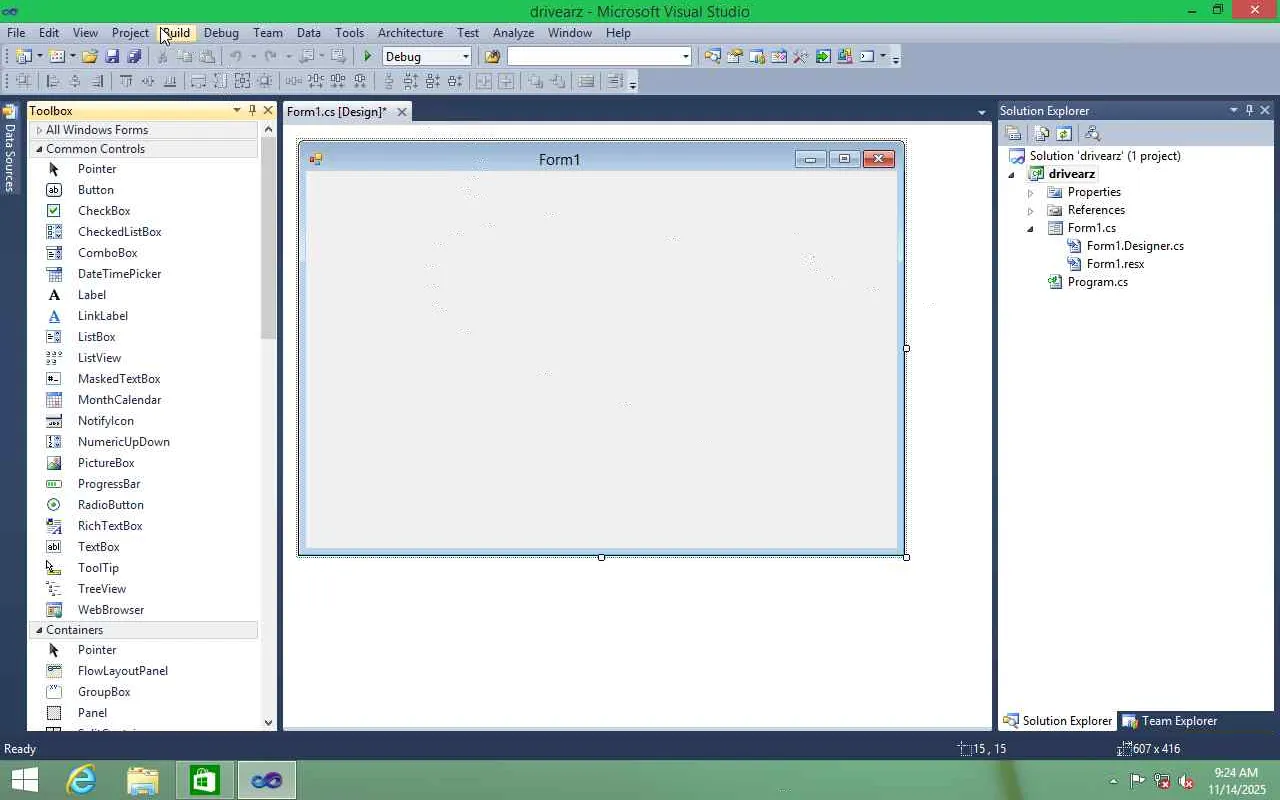
Task: Click the Align Bottoms layout icon
Action: (x=170, y=82)
